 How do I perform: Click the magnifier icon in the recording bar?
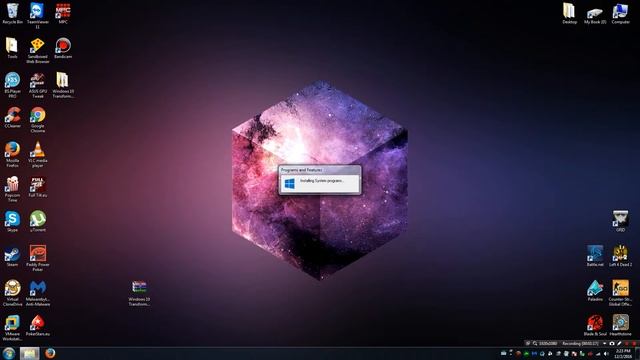535,344
